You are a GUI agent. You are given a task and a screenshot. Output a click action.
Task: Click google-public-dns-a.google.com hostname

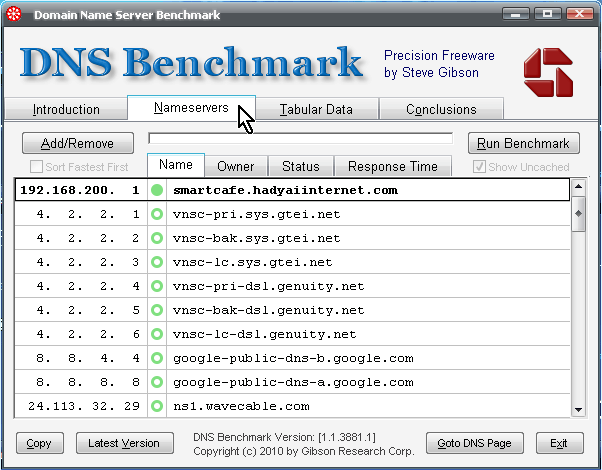[x=293, y=382]
